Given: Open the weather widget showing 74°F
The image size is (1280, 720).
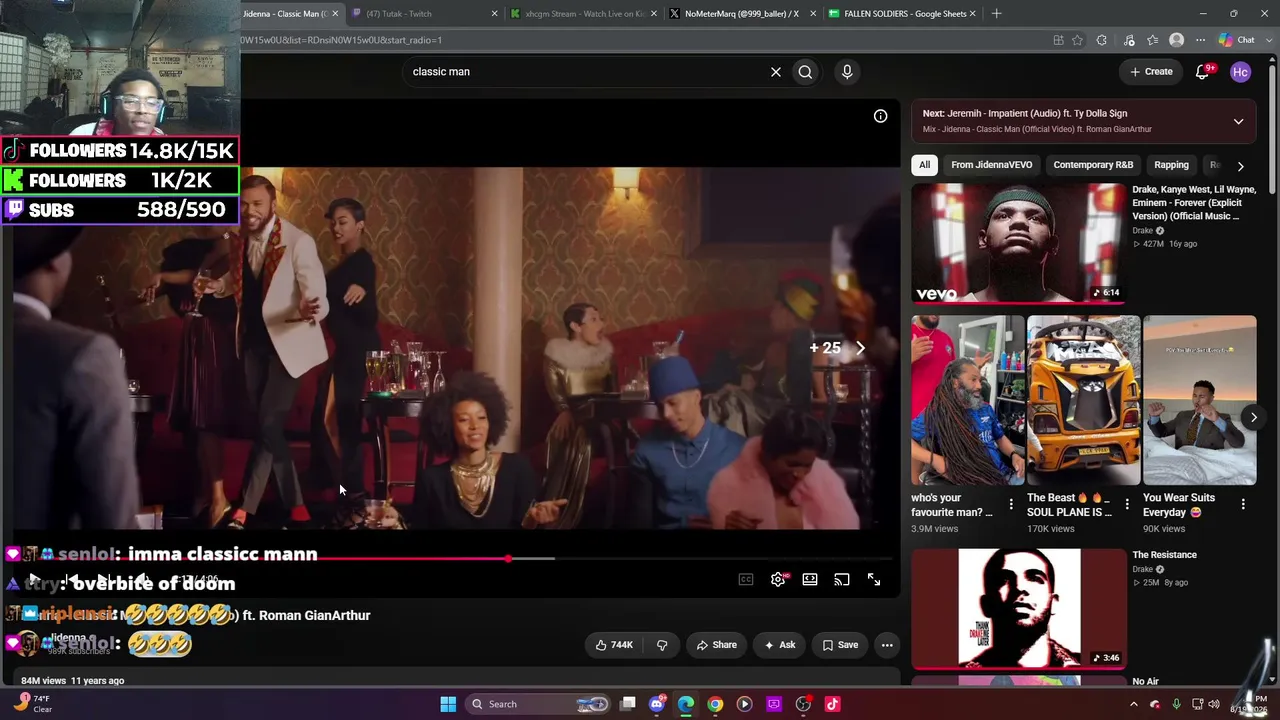Looking at the screenshot, I should (x=32, y=704).
